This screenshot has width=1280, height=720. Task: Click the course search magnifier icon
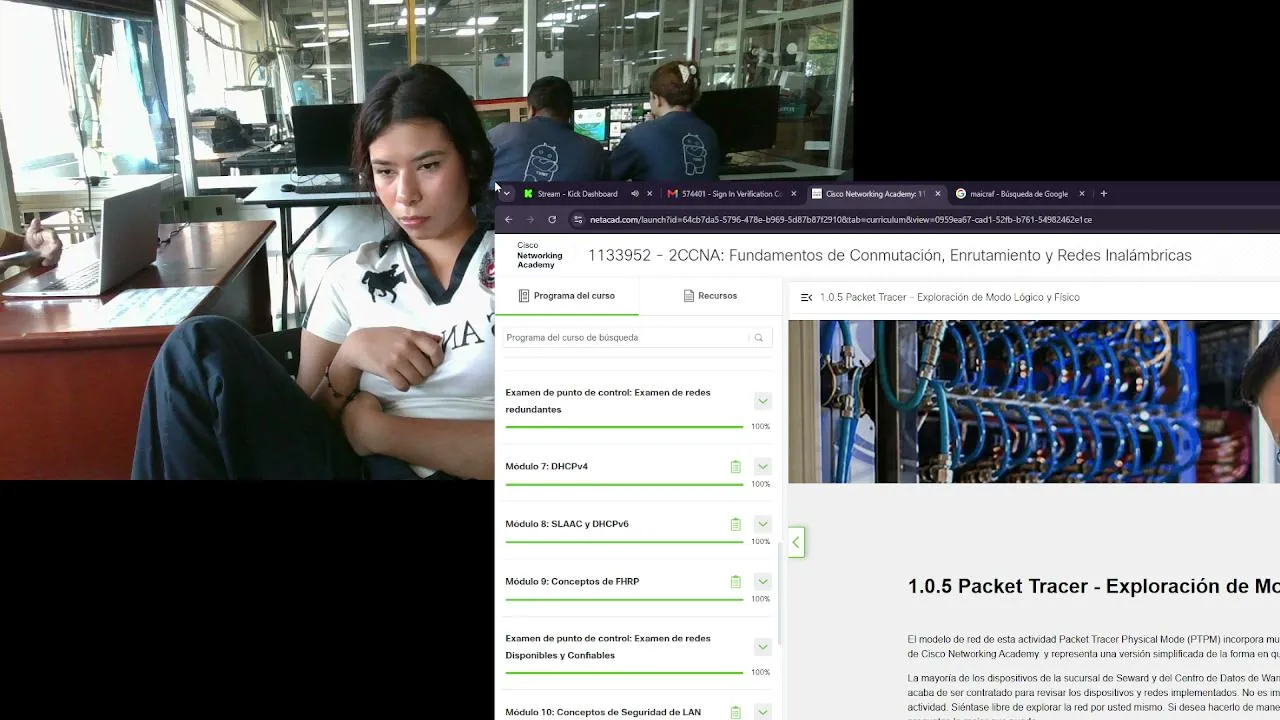pos(759,338)
